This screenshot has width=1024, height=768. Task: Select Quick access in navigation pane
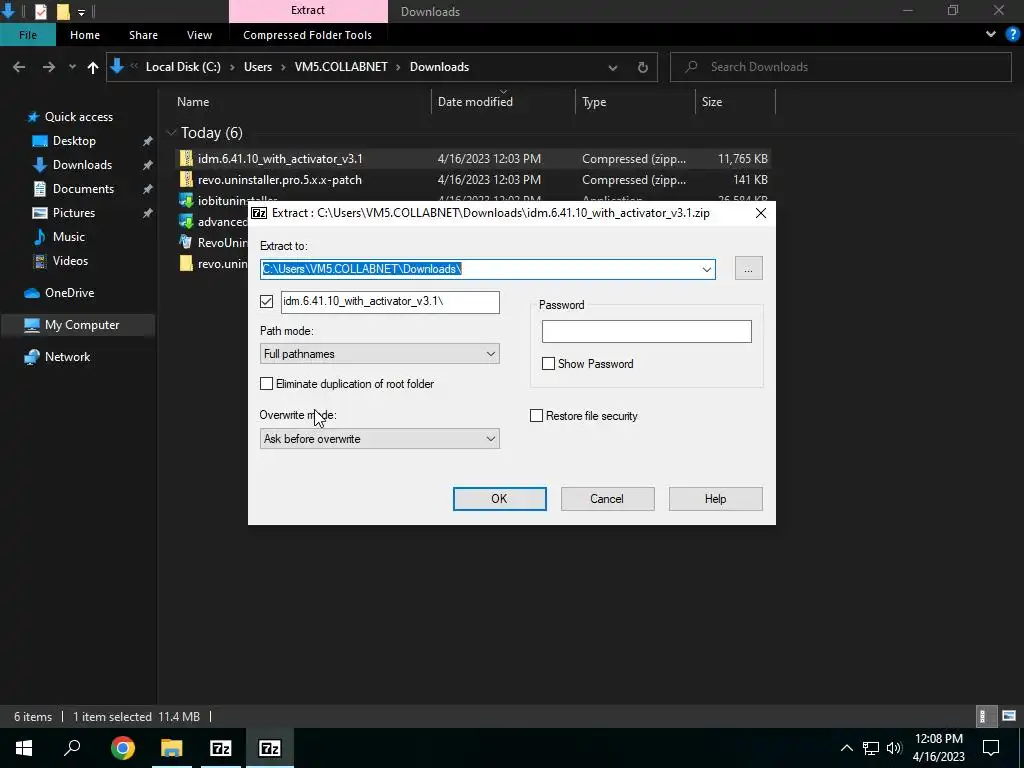tap(78, 117)
